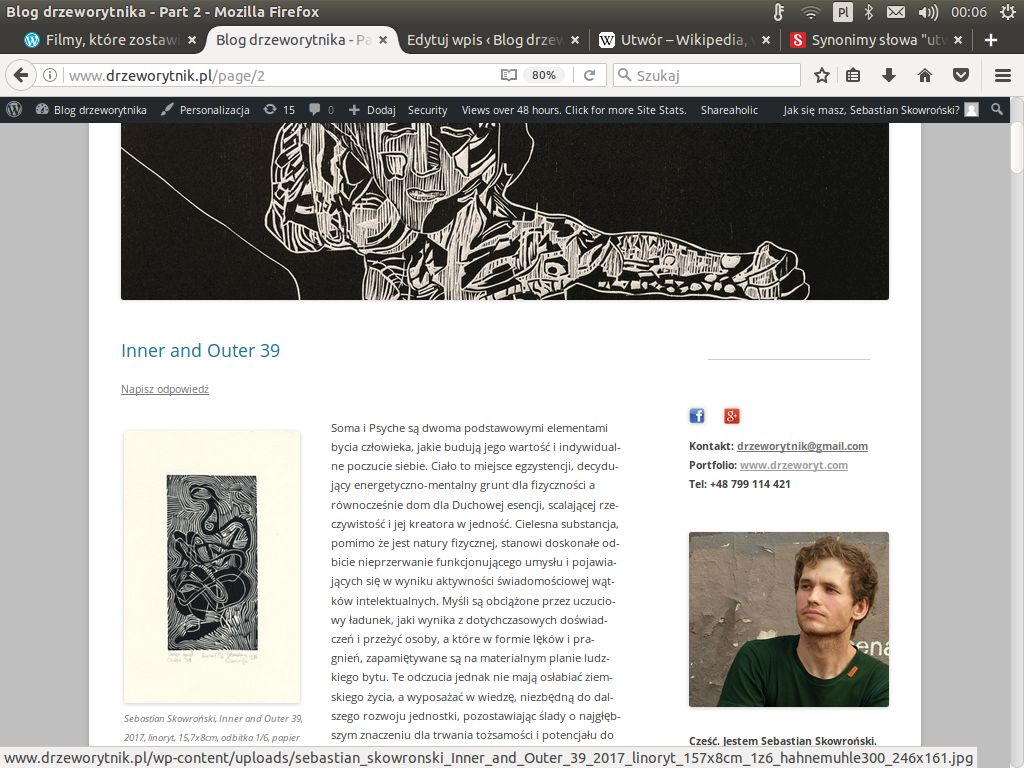The image size is (1024, 768).
Task: Open the WordPress admin bar search icon
Action: (x=997, y=110)
